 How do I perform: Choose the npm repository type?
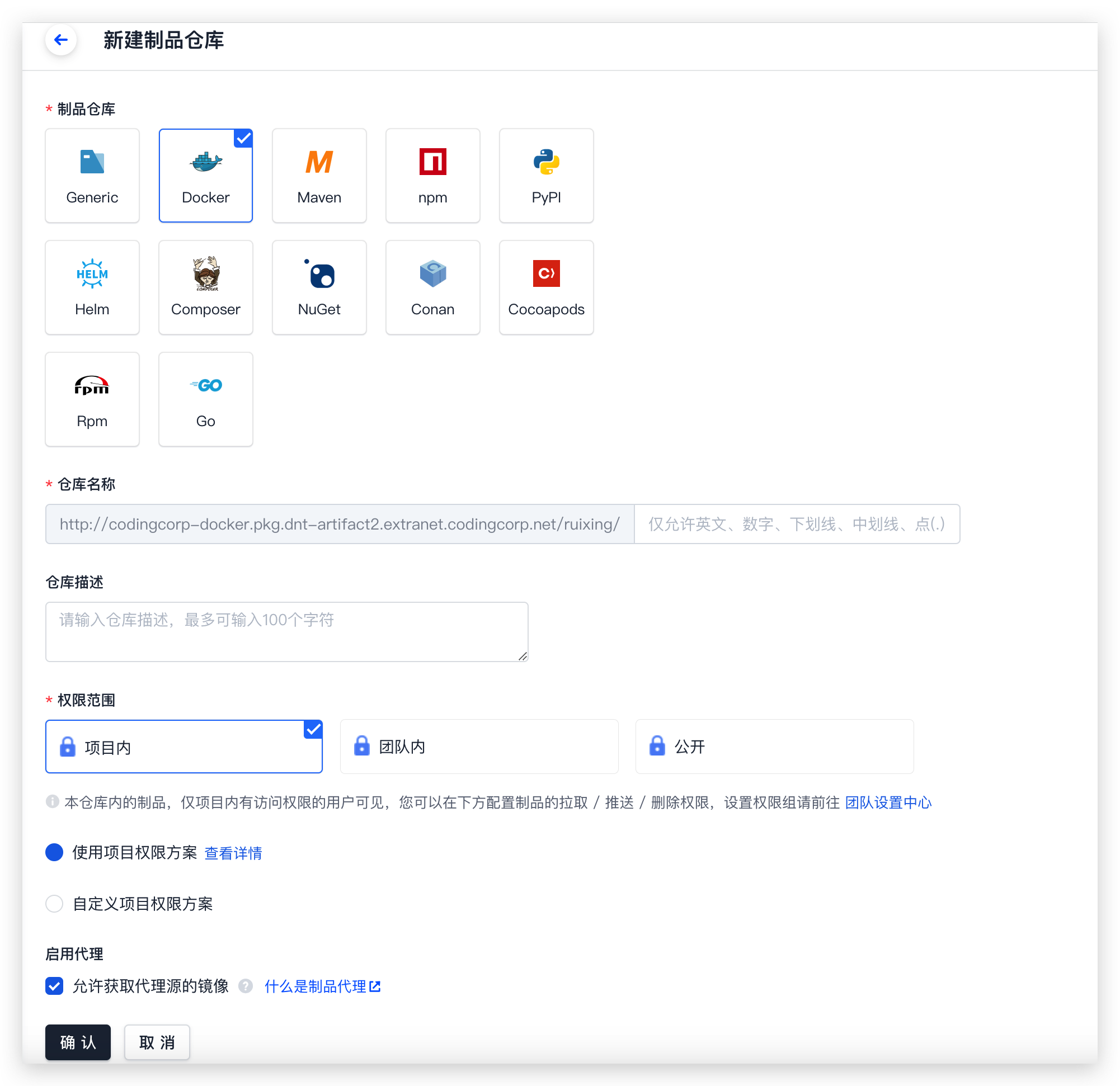tap(432, 176)
